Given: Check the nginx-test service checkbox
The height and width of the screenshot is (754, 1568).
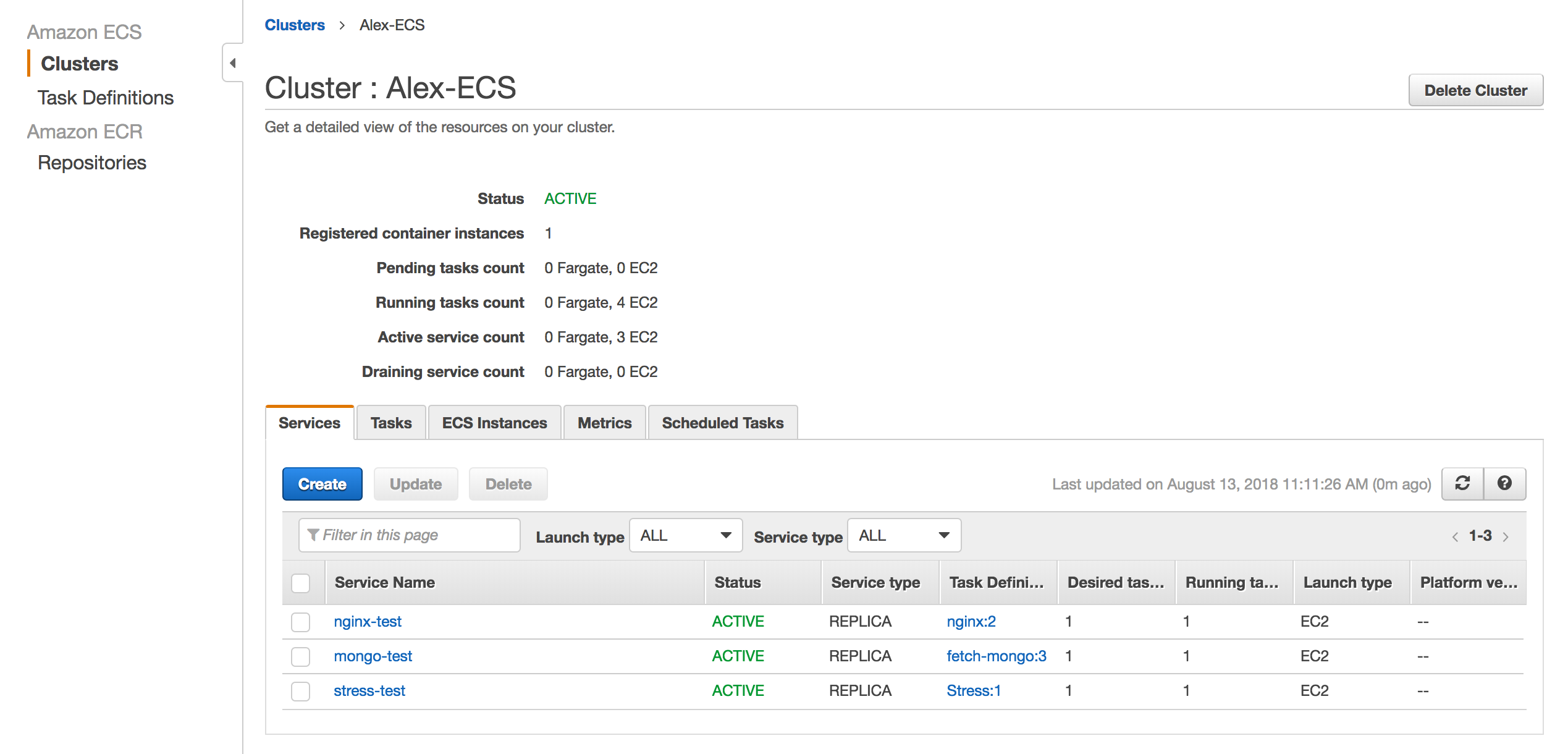Looking at the screenshot, I should 300,622.
